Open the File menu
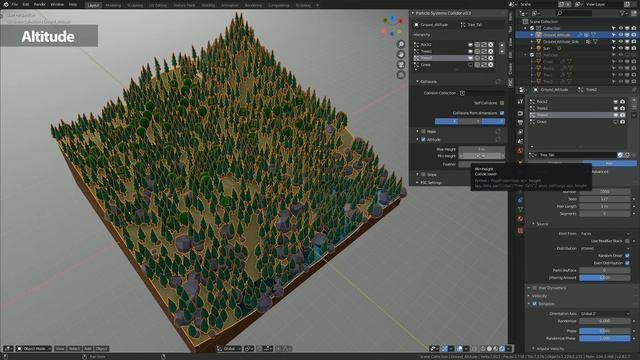This screenshot has width=640, height=360. (x=15, y=4)
